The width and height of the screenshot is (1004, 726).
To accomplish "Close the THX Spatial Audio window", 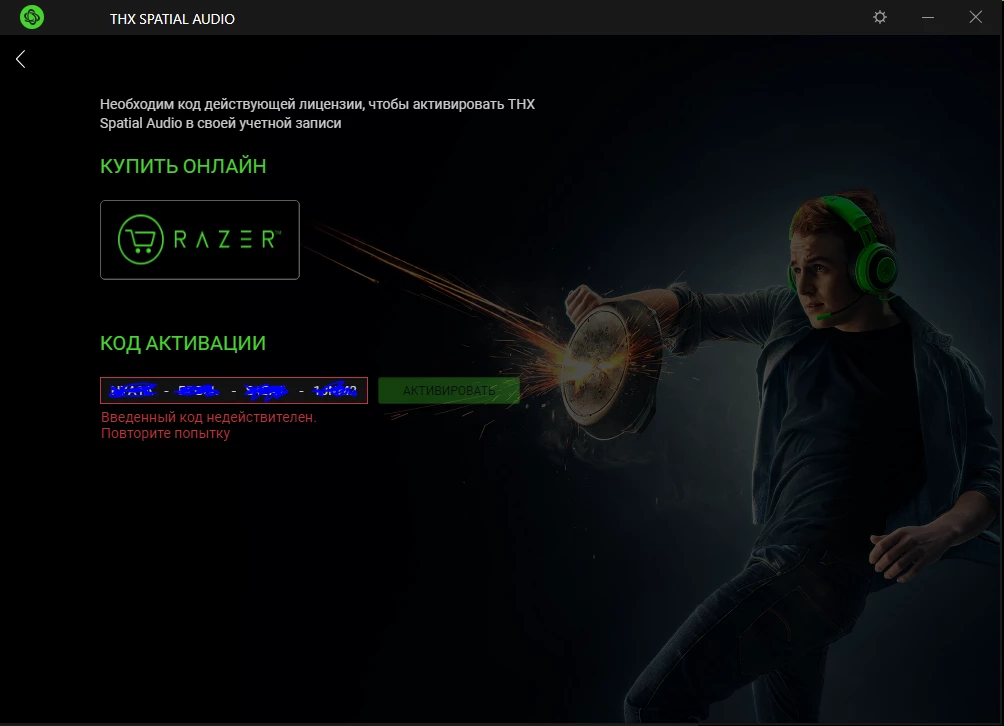I will 974,17.
